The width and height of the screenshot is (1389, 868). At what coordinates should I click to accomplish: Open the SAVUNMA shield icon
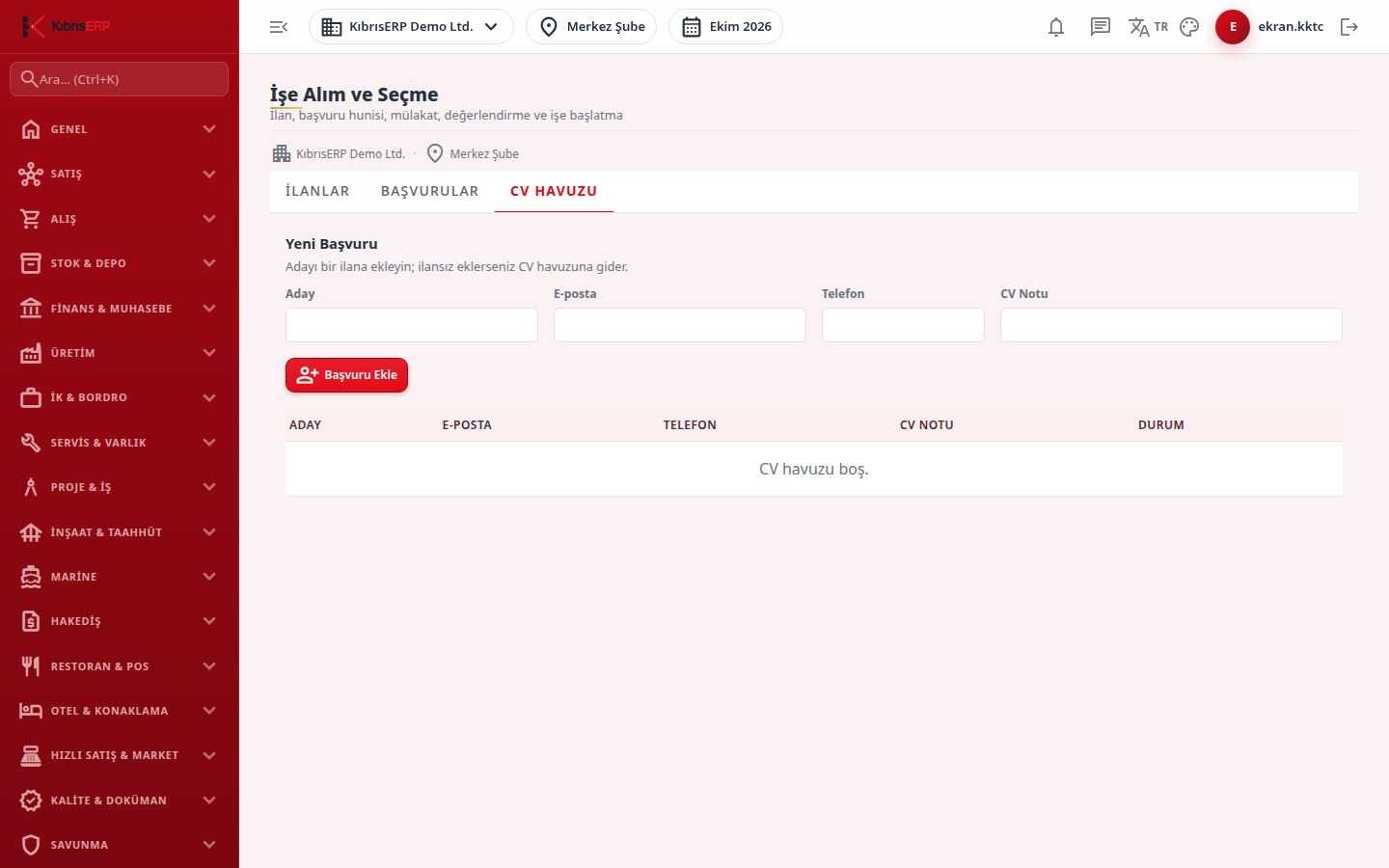(31, 845)
